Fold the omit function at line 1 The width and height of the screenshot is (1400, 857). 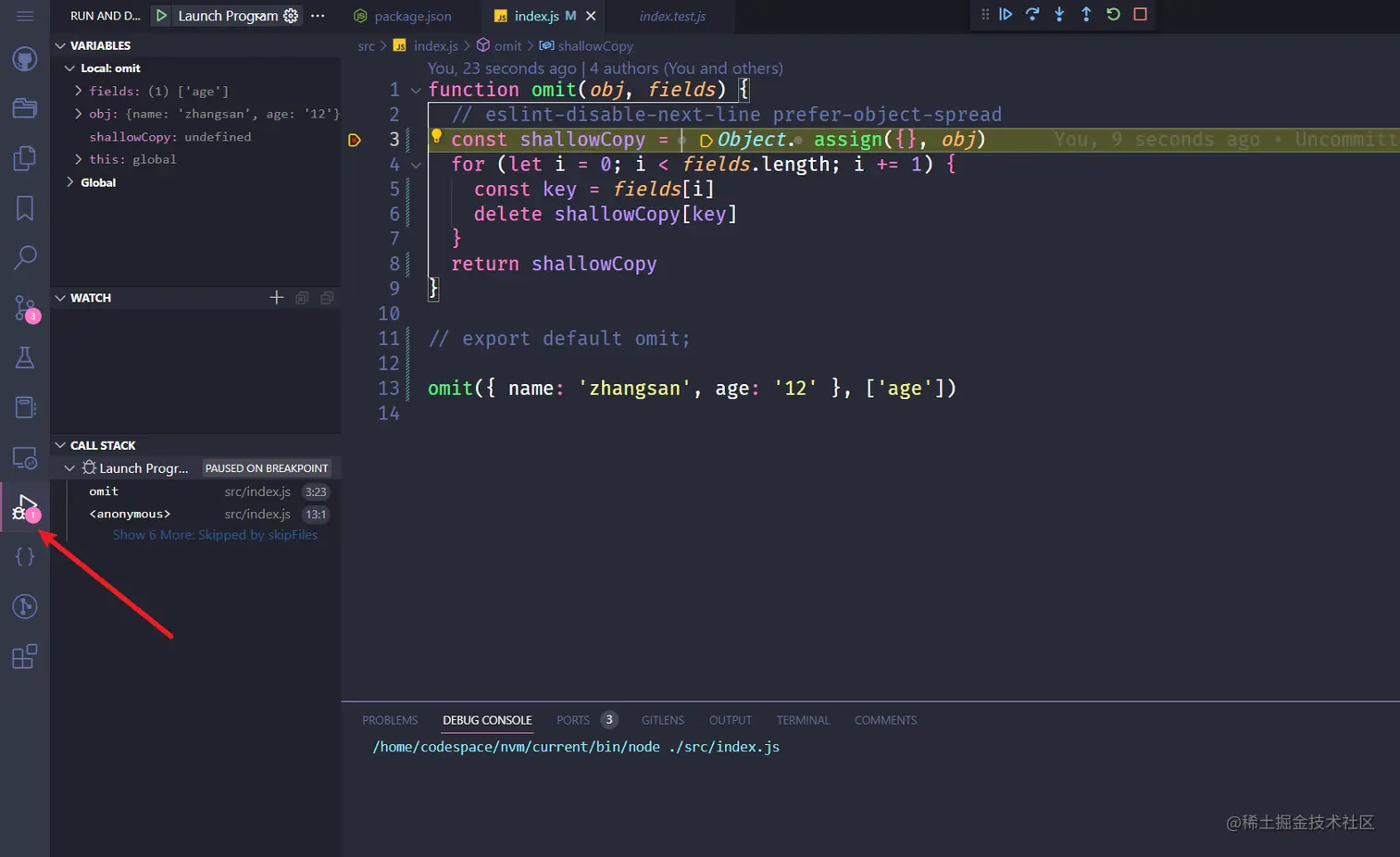tap(416, 90)
